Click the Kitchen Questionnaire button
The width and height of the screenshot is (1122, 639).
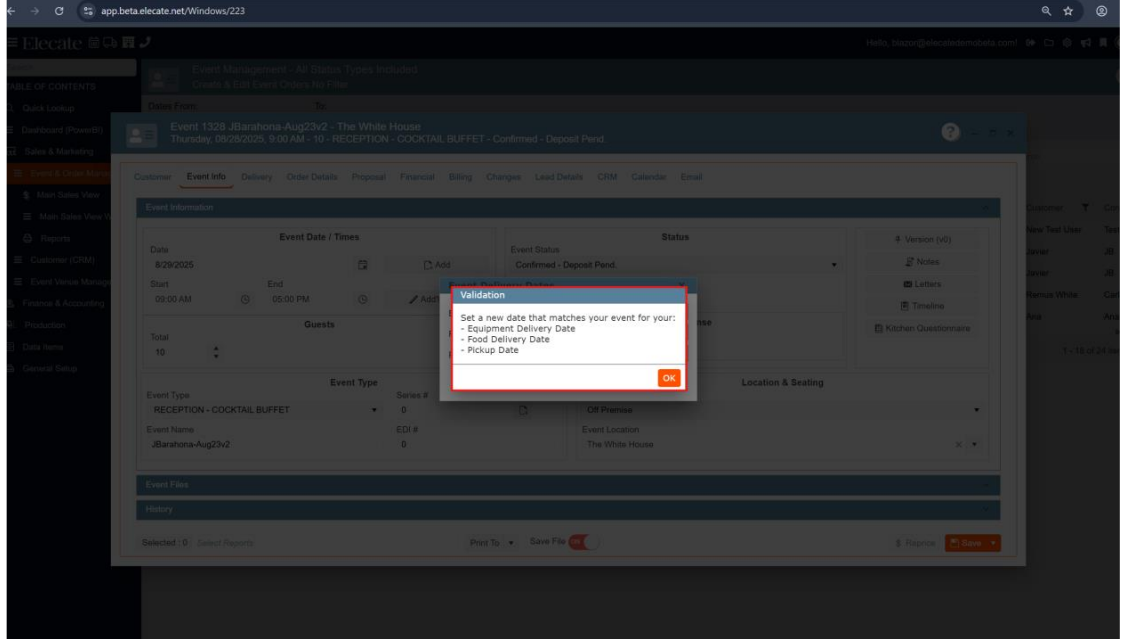tap(922, 328)
